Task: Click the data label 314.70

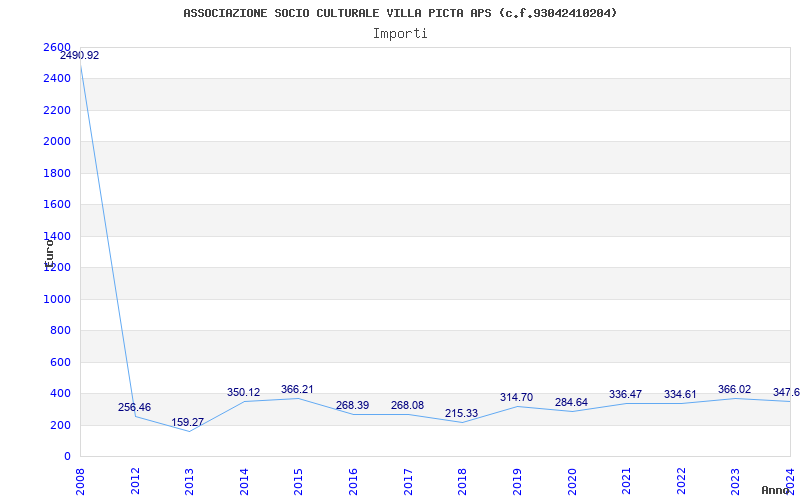Action: click(516, 397)
